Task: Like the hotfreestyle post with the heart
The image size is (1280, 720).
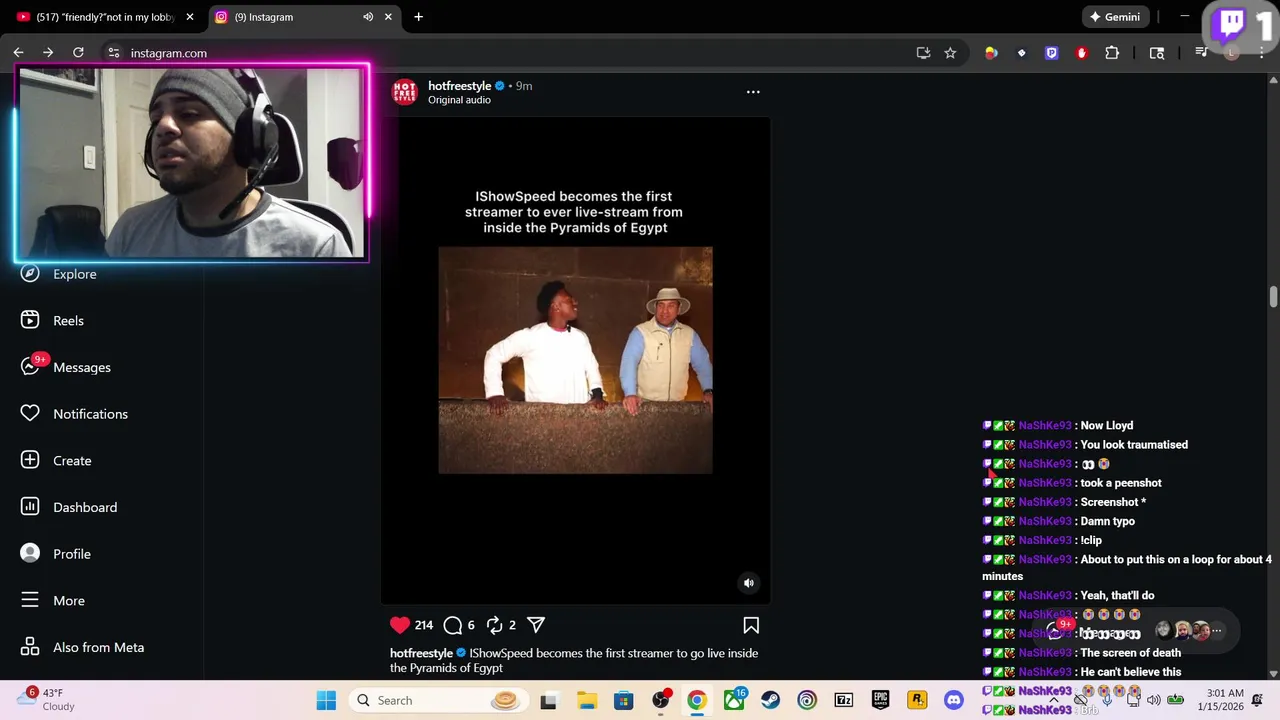Action: pyautogui.click(x=400, y=625)
